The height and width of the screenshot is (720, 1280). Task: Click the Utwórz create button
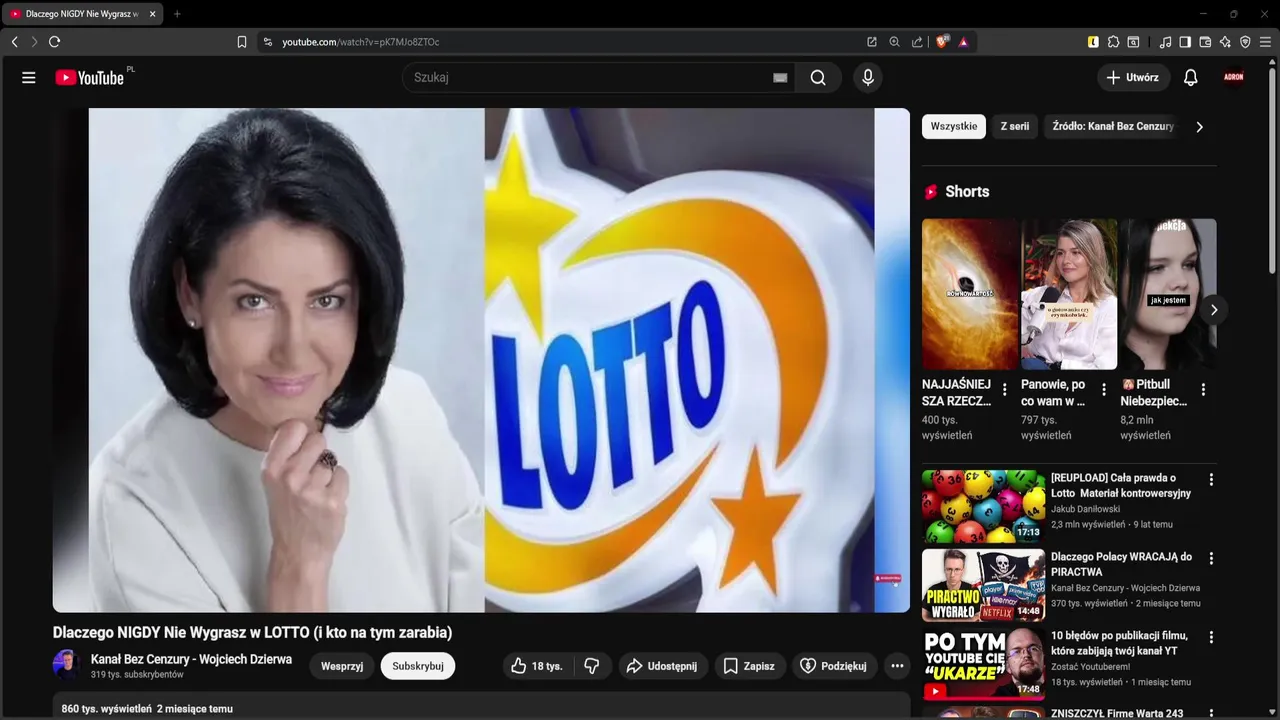[1133, 77]
